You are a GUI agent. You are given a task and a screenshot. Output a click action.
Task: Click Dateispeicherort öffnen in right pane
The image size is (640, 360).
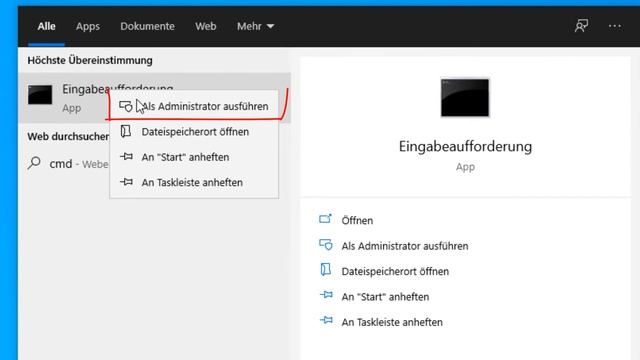[x=395, y=271]
